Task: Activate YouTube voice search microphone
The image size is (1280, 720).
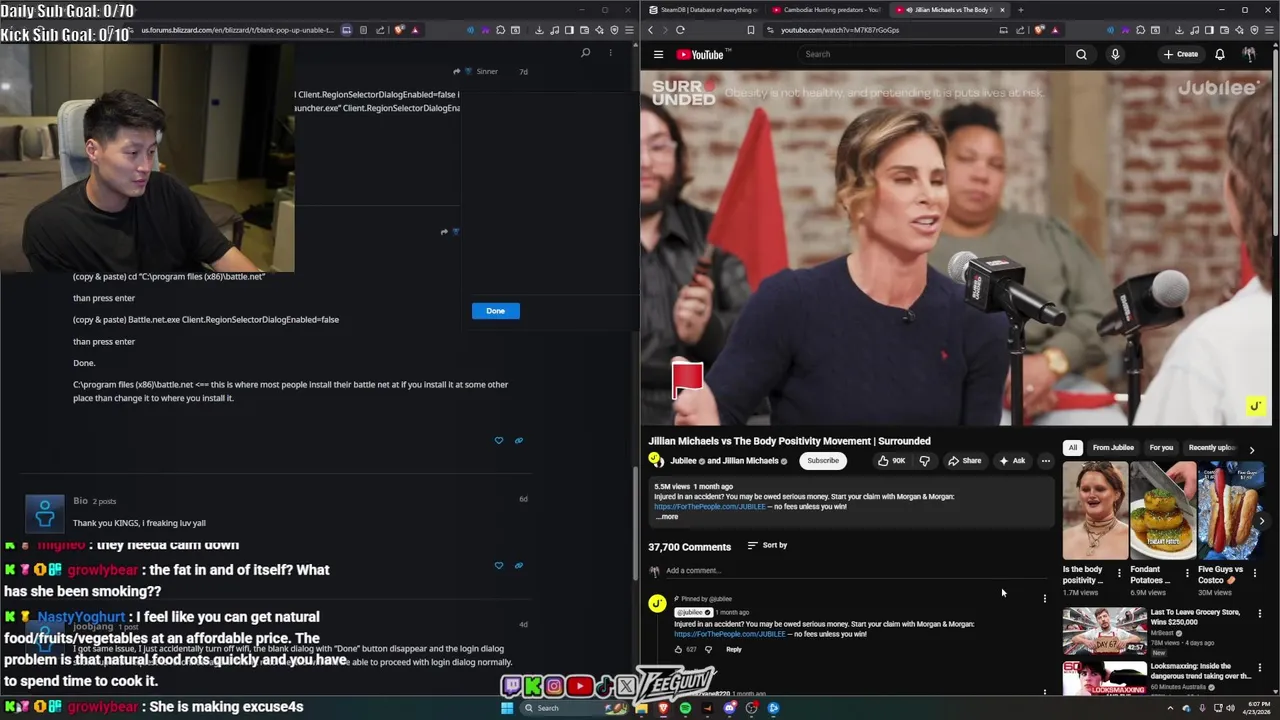Action: coord(1115,54)
